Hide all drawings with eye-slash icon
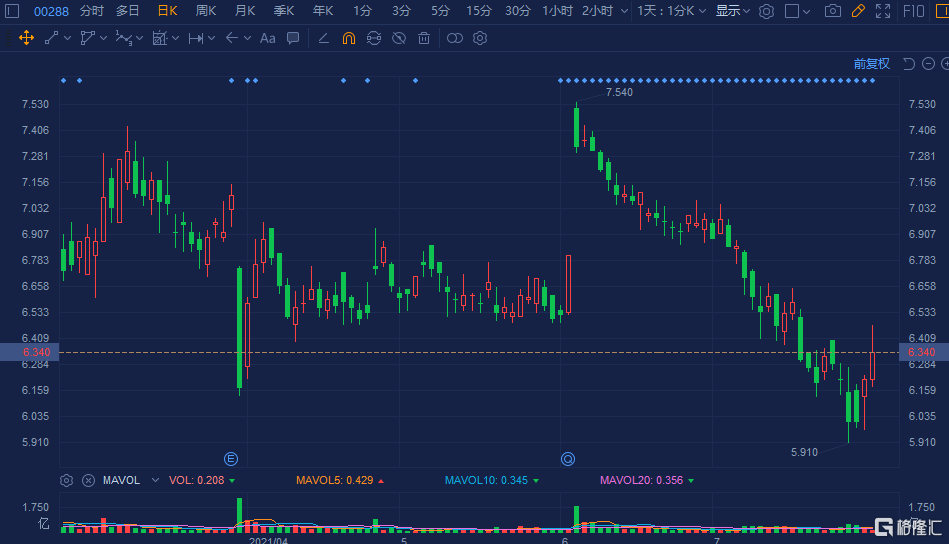The image size is (949, 544). click(399, 38)
